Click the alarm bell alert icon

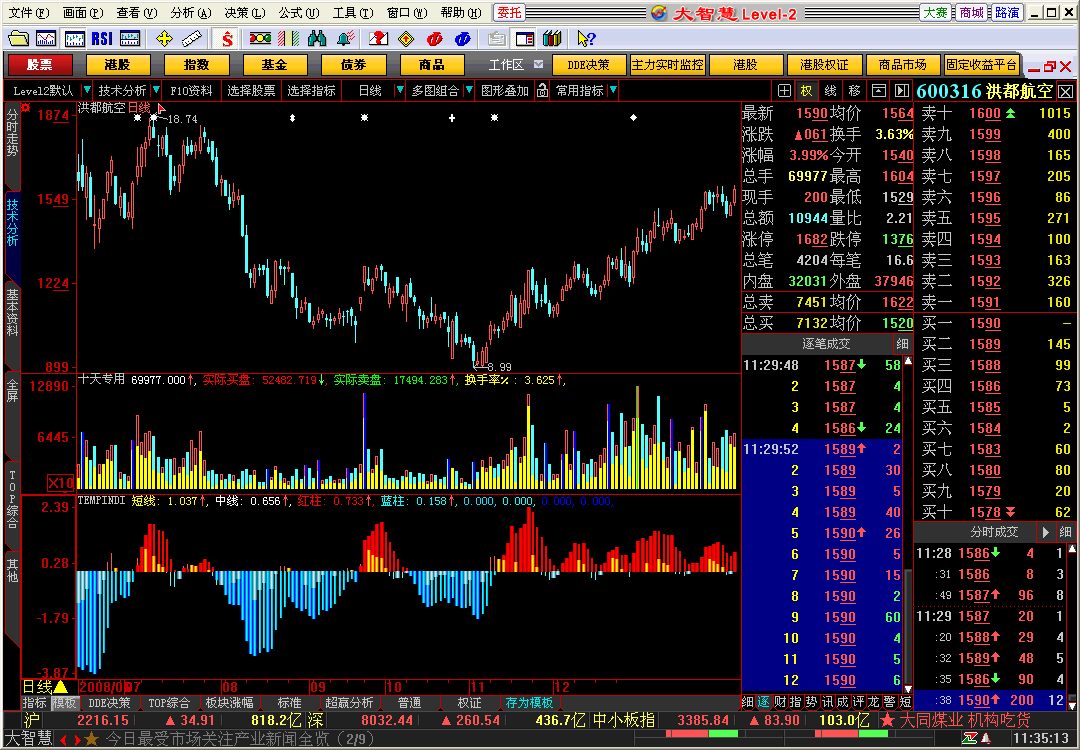345,39
